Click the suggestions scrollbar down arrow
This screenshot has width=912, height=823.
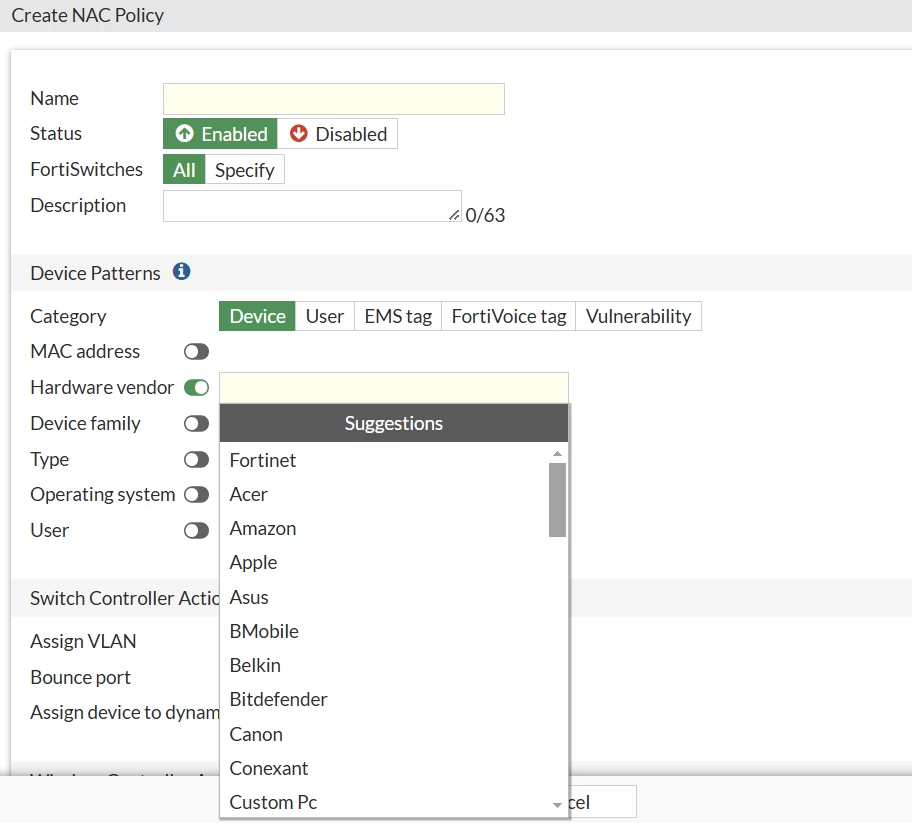(x=557, y=805)
